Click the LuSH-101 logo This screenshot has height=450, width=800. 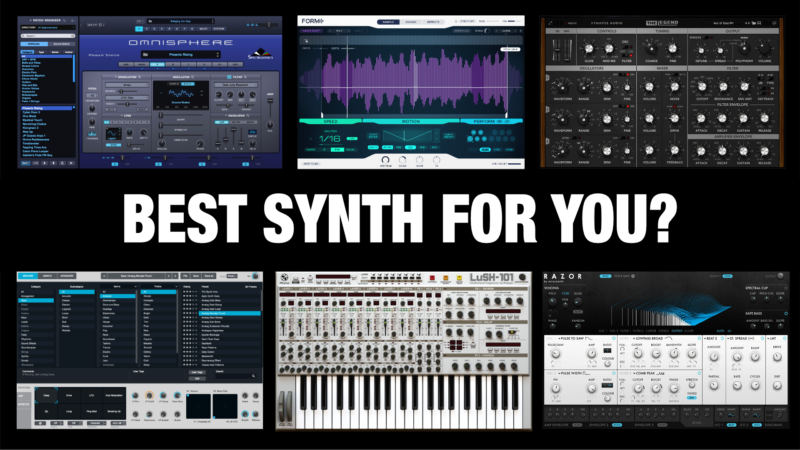491,277
